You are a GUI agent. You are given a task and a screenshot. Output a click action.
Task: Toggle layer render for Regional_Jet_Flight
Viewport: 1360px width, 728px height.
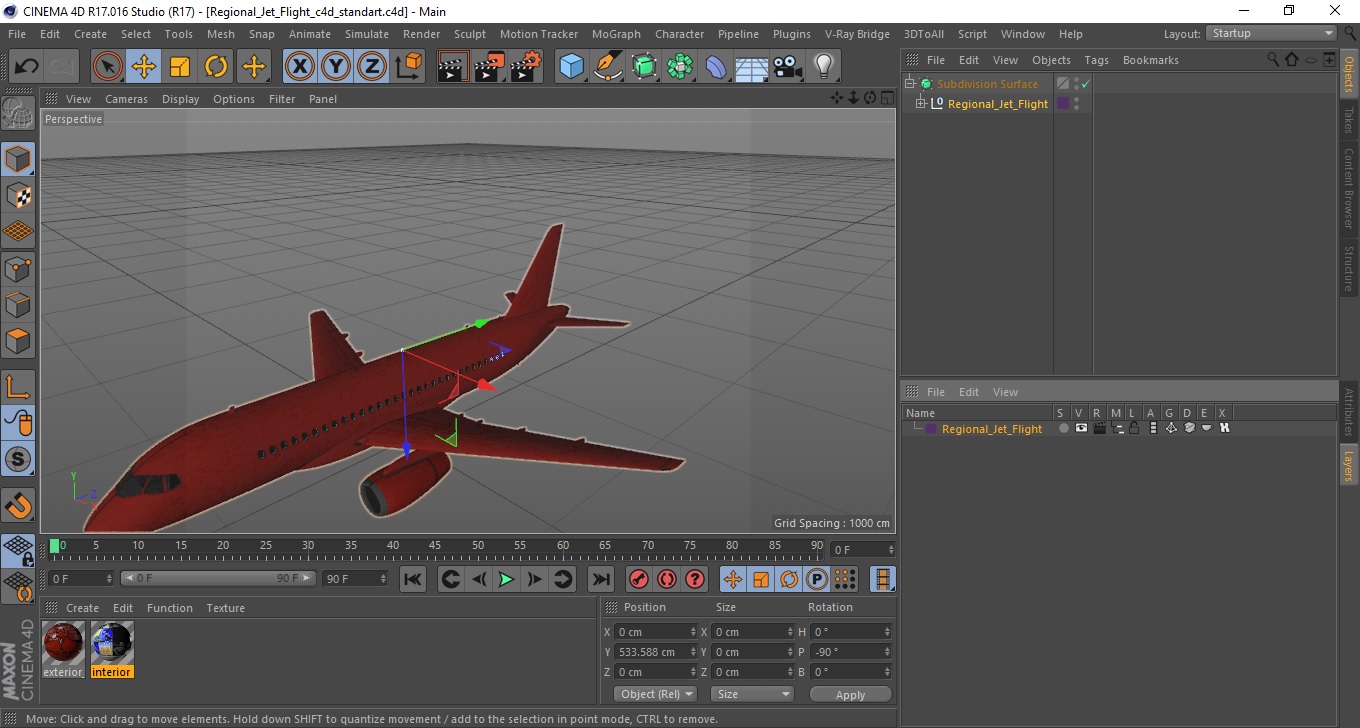[x=1099, y=428]
